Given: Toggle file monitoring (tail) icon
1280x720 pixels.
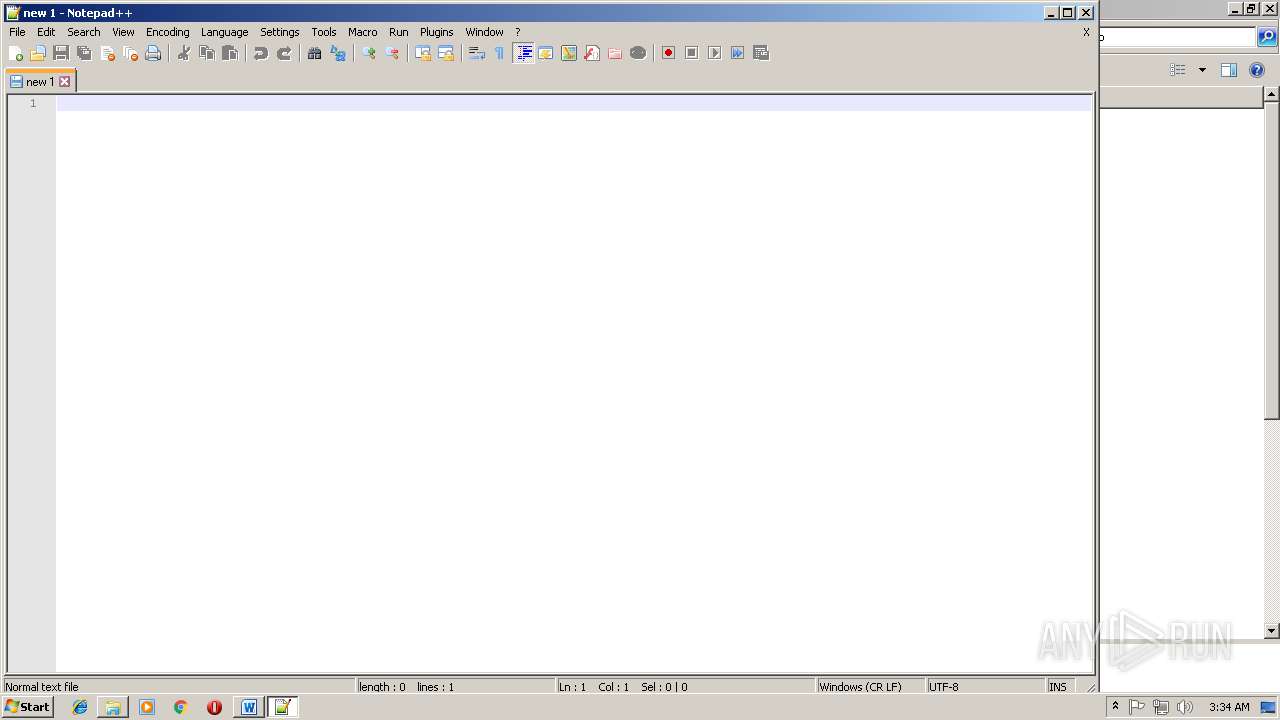Looking at the screenshot, I should point(638,53).
